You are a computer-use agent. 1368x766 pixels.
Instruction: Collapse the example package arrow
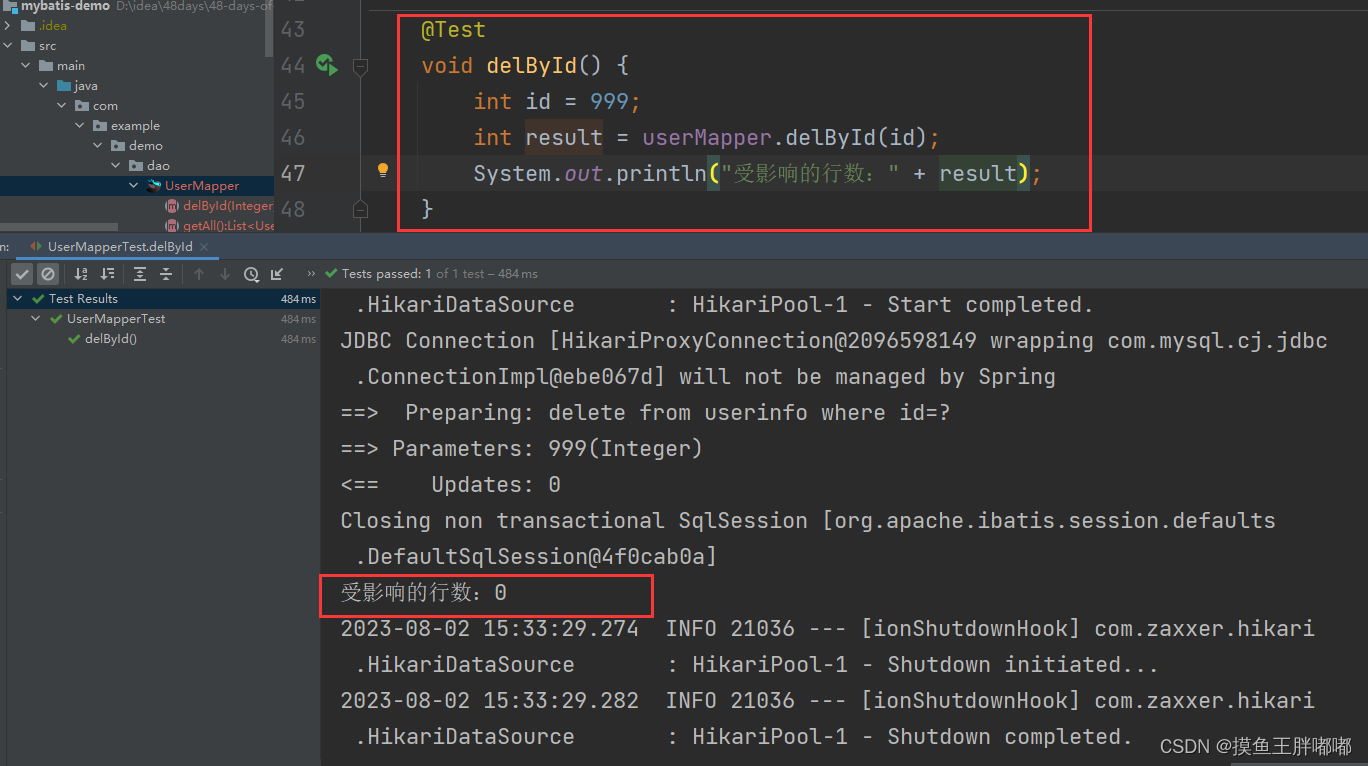[x=80, y=126]
